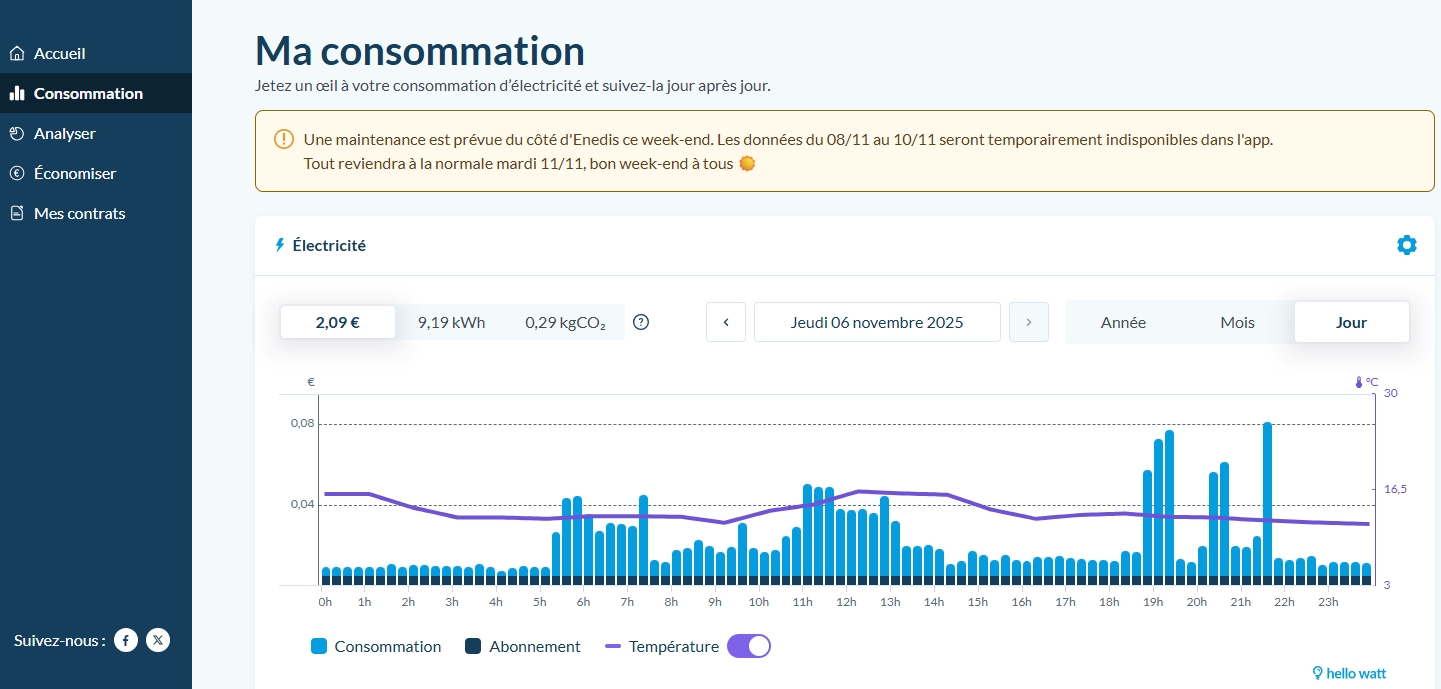
Task: Open electricity settings gear icon
Action: click(x=1406, y=245)
